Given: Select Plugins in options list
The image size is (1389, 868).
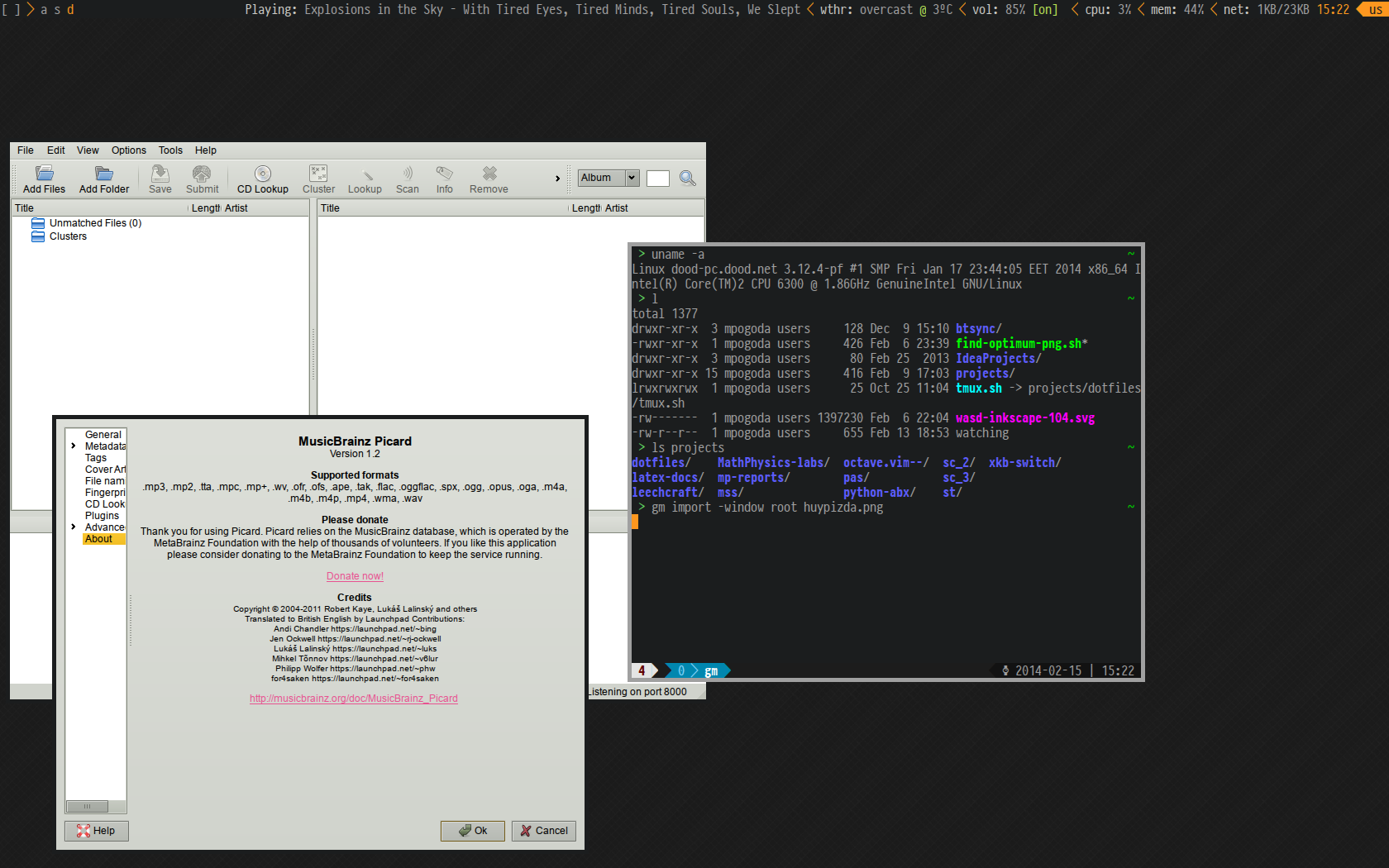Looking at the screenshot, I should tap(102, 516).
